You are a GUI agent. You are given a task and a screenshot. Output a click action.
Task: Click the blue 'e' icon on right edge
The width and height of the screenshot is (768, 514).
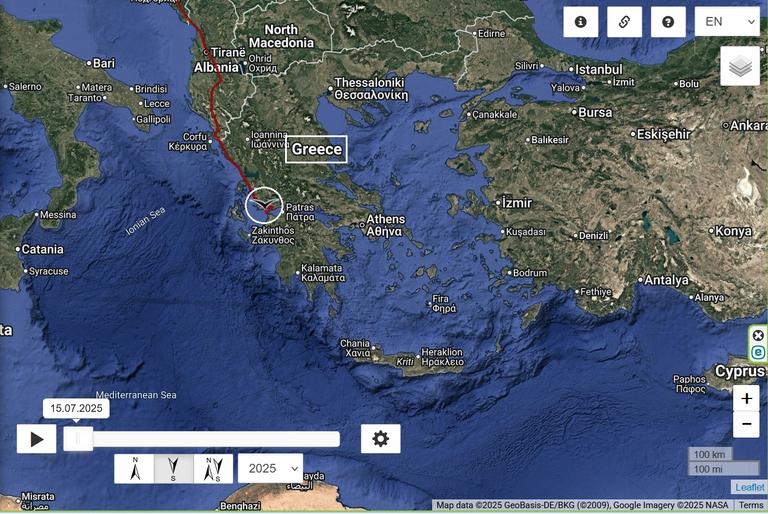[758, 352]
